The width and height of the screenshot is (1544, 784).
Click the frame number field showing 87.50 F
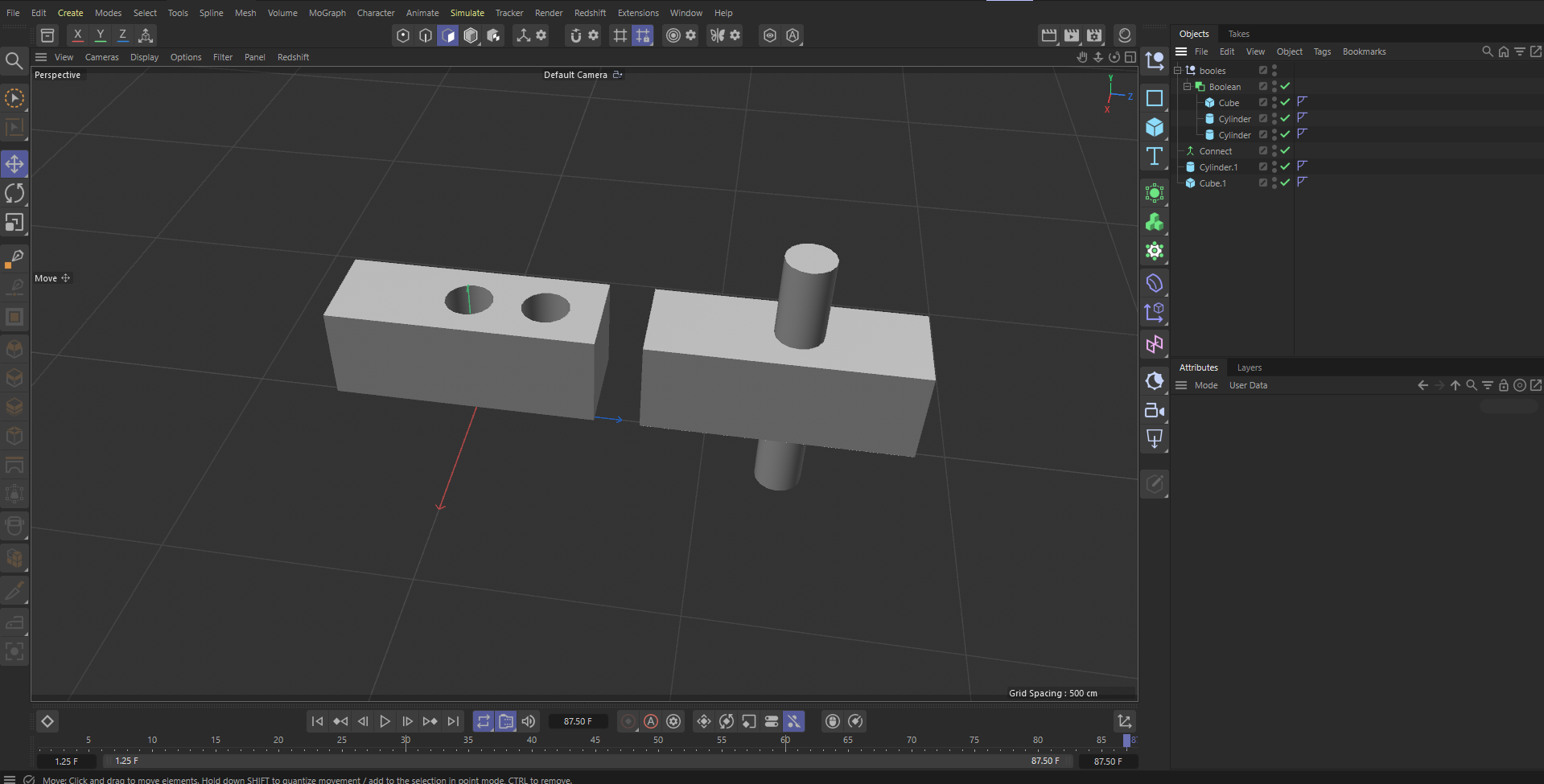click(x=578, y=721)
